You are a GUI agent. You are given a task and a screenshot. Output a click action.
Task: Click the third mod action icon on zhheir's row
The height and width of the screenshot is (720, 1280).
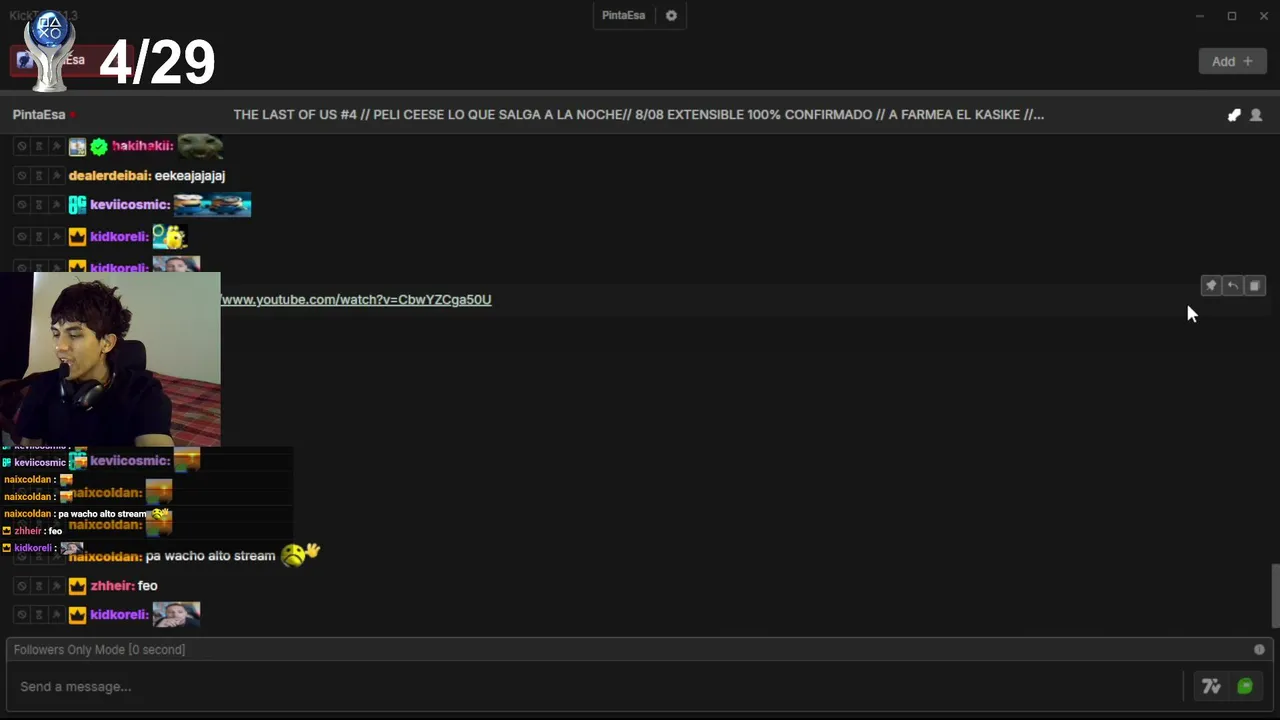[x=56, y=586]
